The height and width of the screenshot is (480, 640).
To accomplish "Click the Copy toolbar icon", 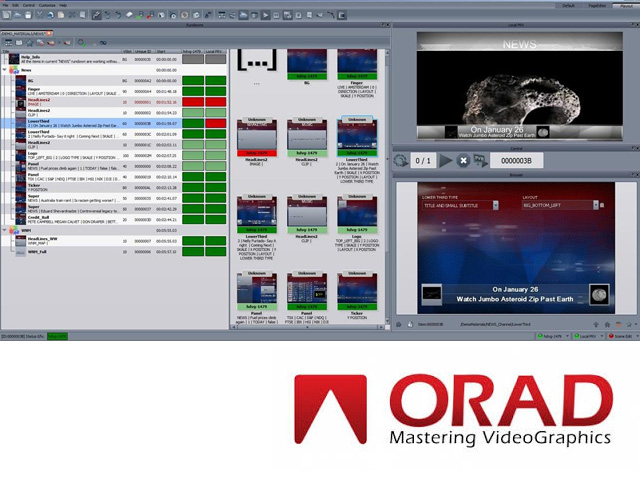I will click(50, 16).
